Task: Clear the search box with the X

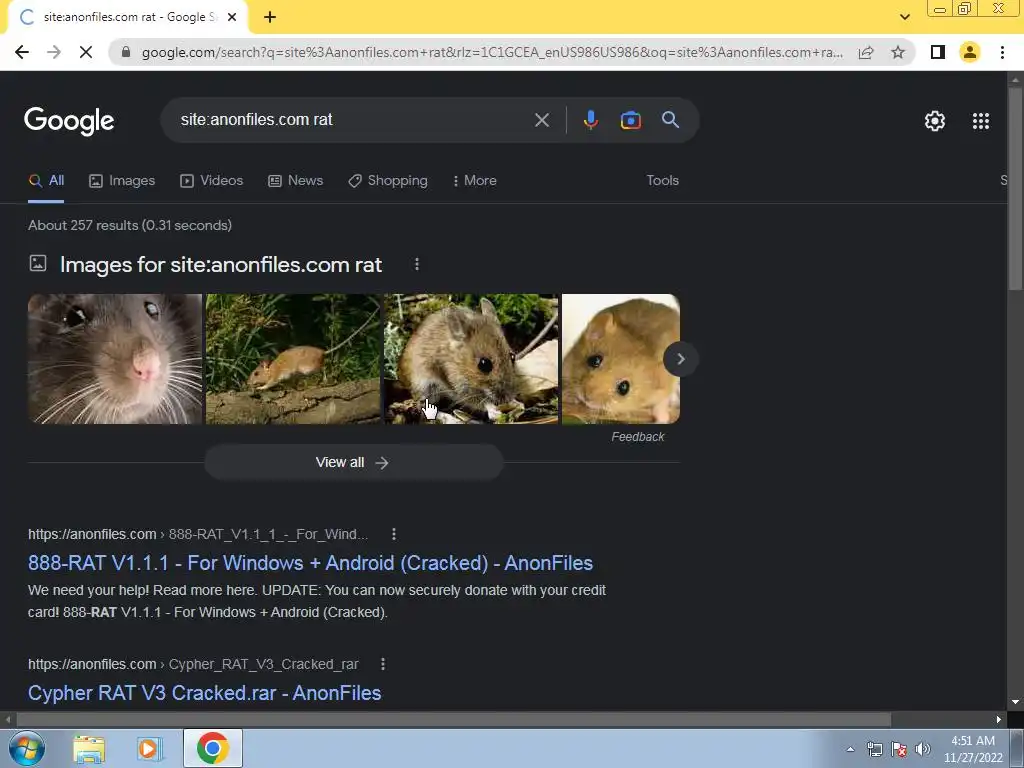Action: point(541,120)
